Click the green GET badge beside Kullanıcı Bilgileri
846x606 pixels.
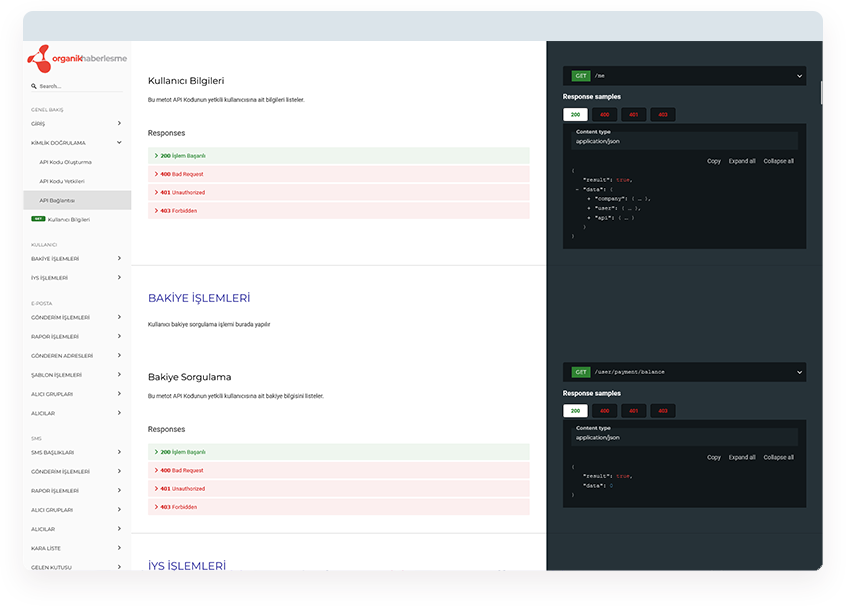click(x=38, y=219)
